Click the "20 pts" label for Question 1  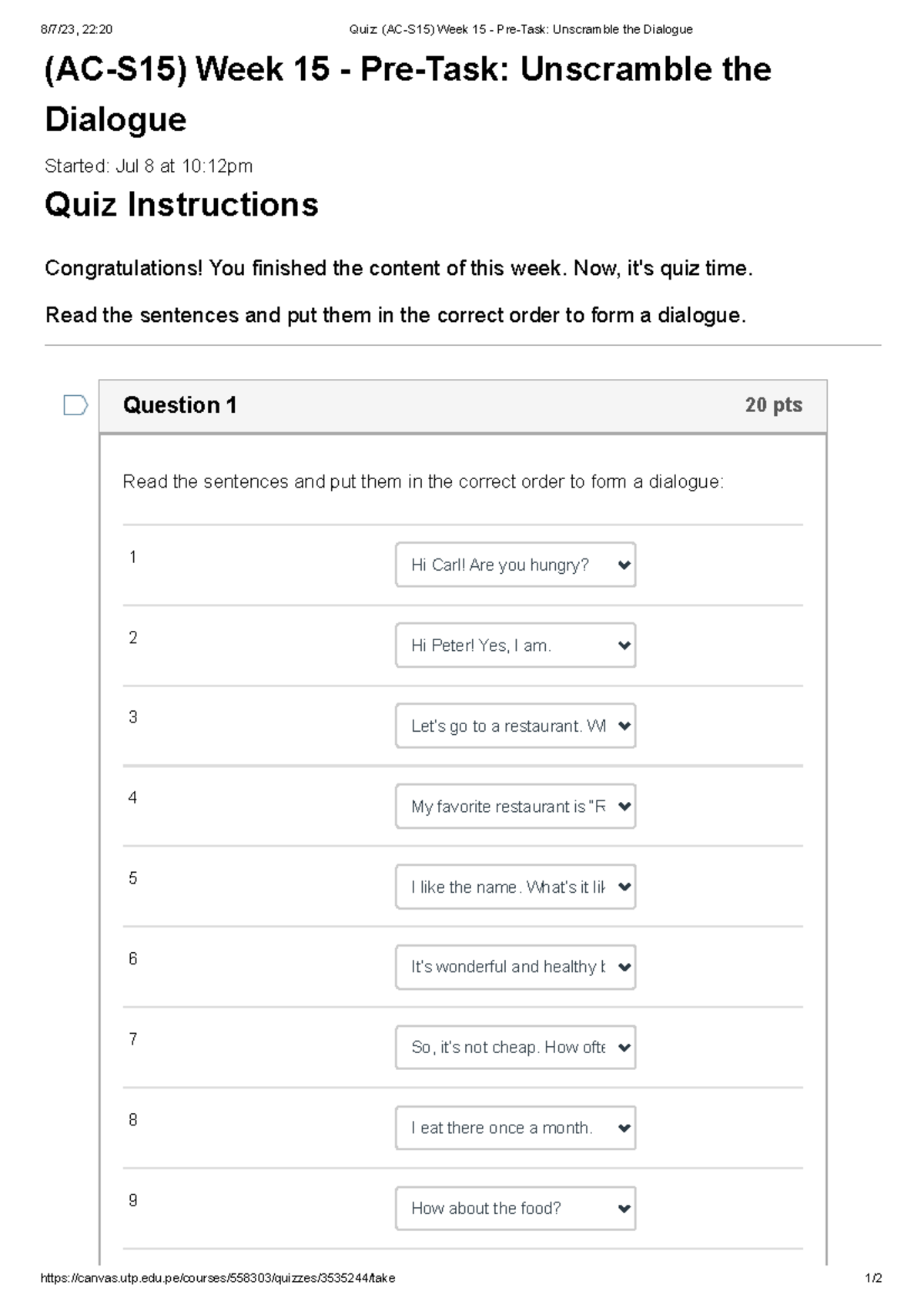pyautogui.click(x=773, y=405)
